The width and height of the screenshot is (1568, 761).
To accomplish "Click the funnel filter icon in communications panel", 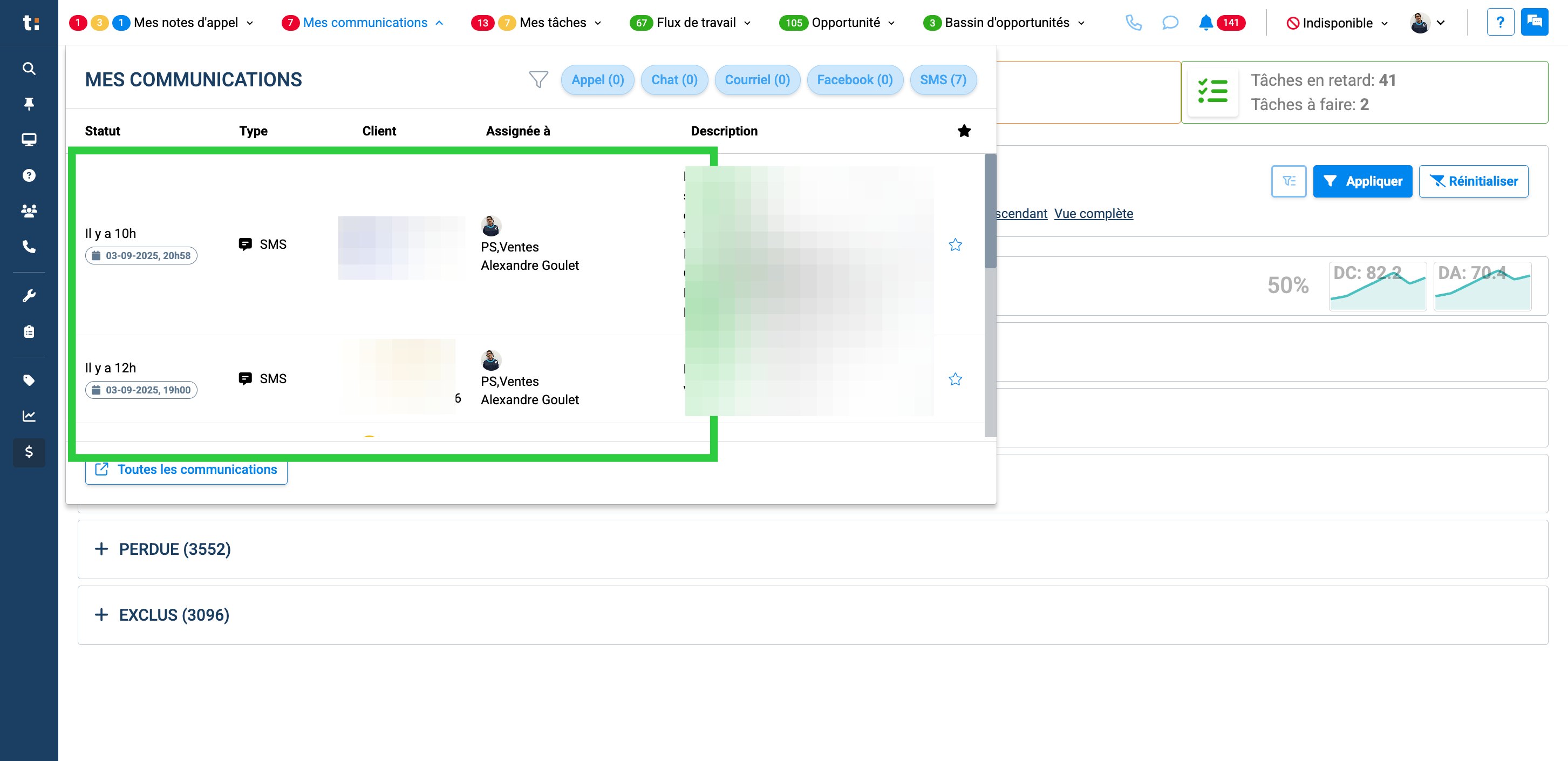I will (538, 80).
